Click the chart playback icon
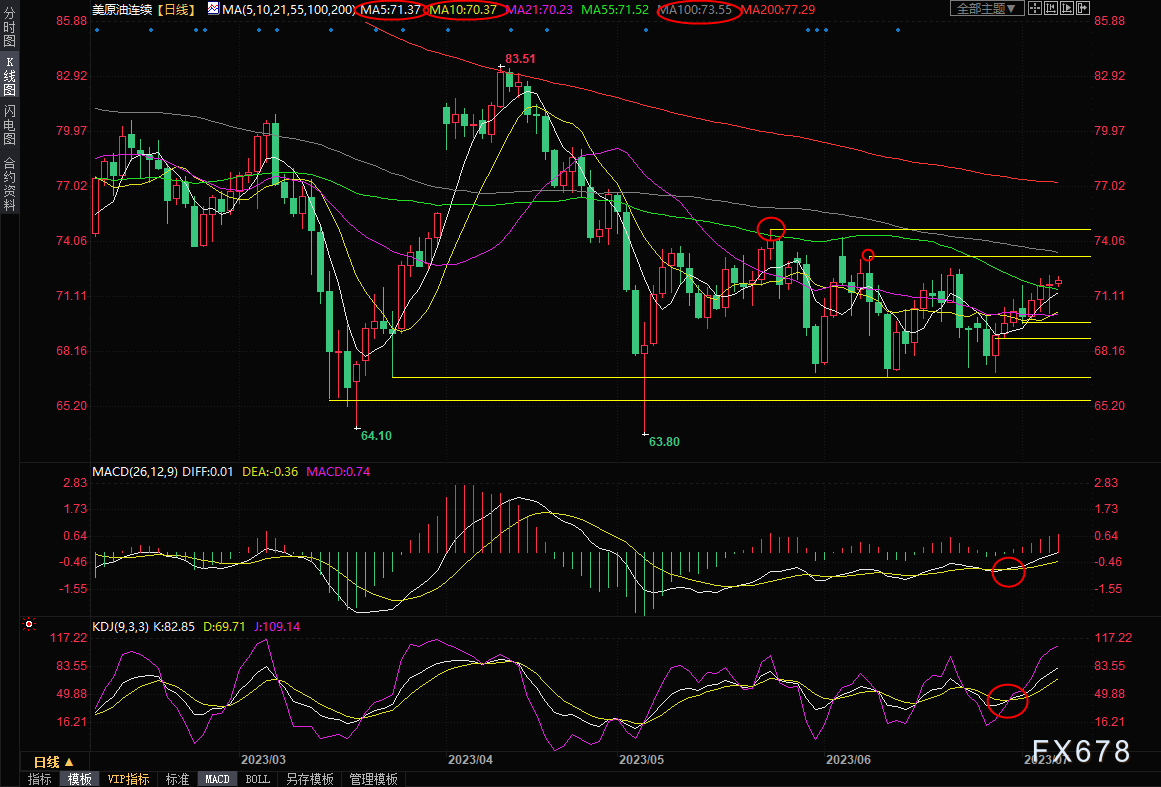The width and height of the screenshot is (1161, 787). (1067, 8)
